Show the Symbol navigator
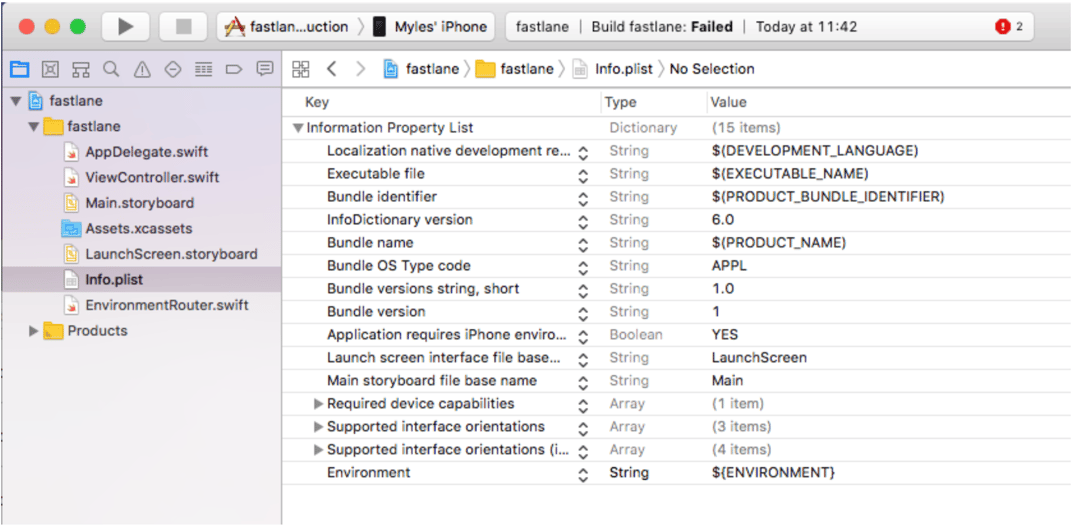 pyautogui.click(x=81, y=69)
